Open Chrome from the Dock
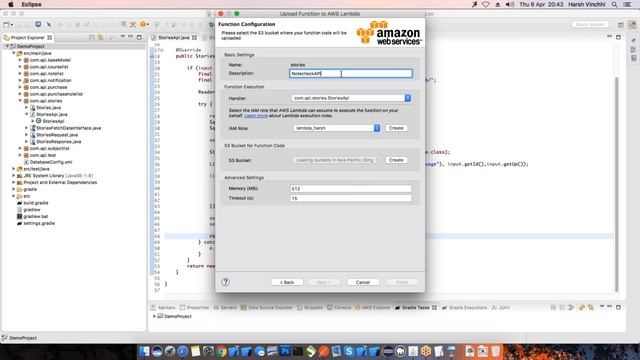Image resolution: width=640 pixels, height=360 pixels. (221, 351)
